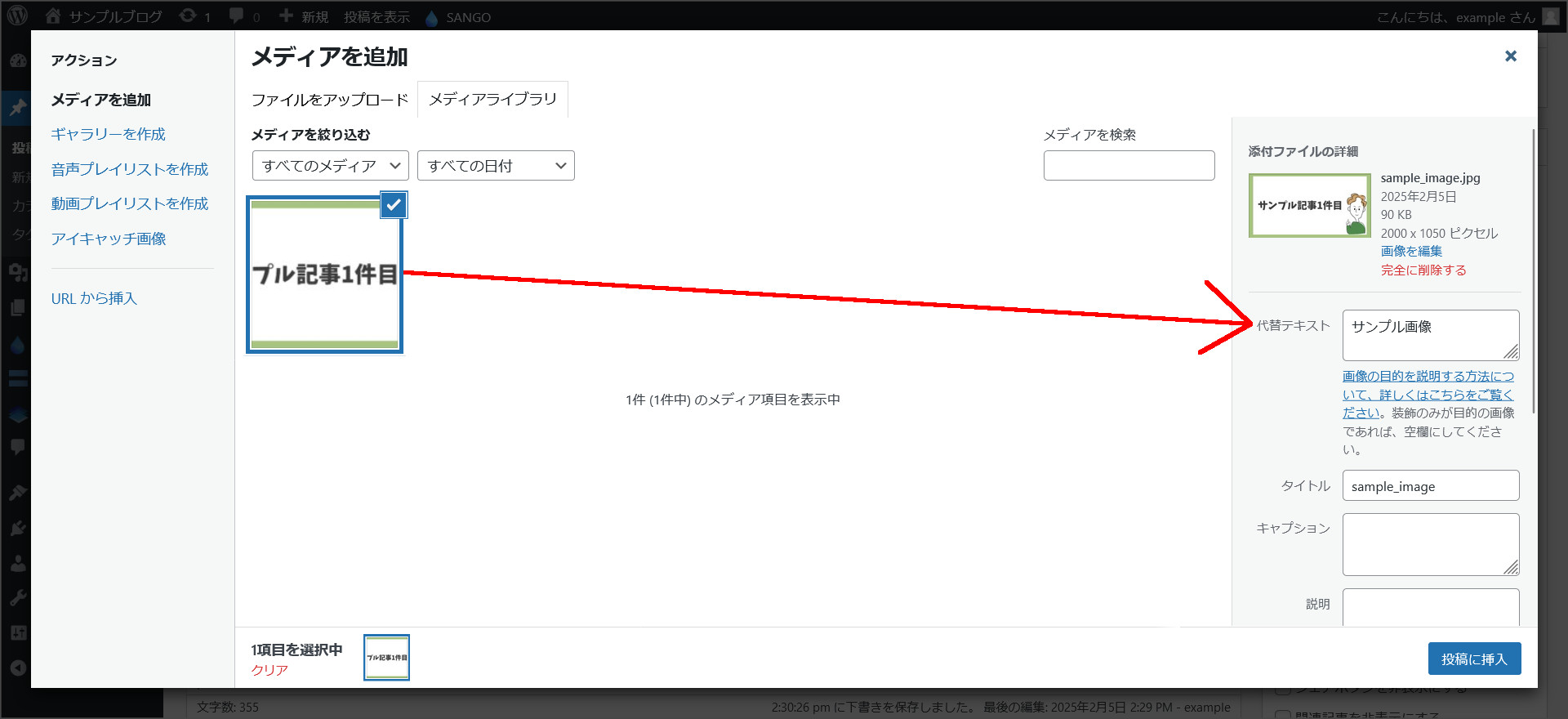Screen dimensions: 1568x719
Task: Select the メディアライブラリ tab
Action: click(492, 100)
